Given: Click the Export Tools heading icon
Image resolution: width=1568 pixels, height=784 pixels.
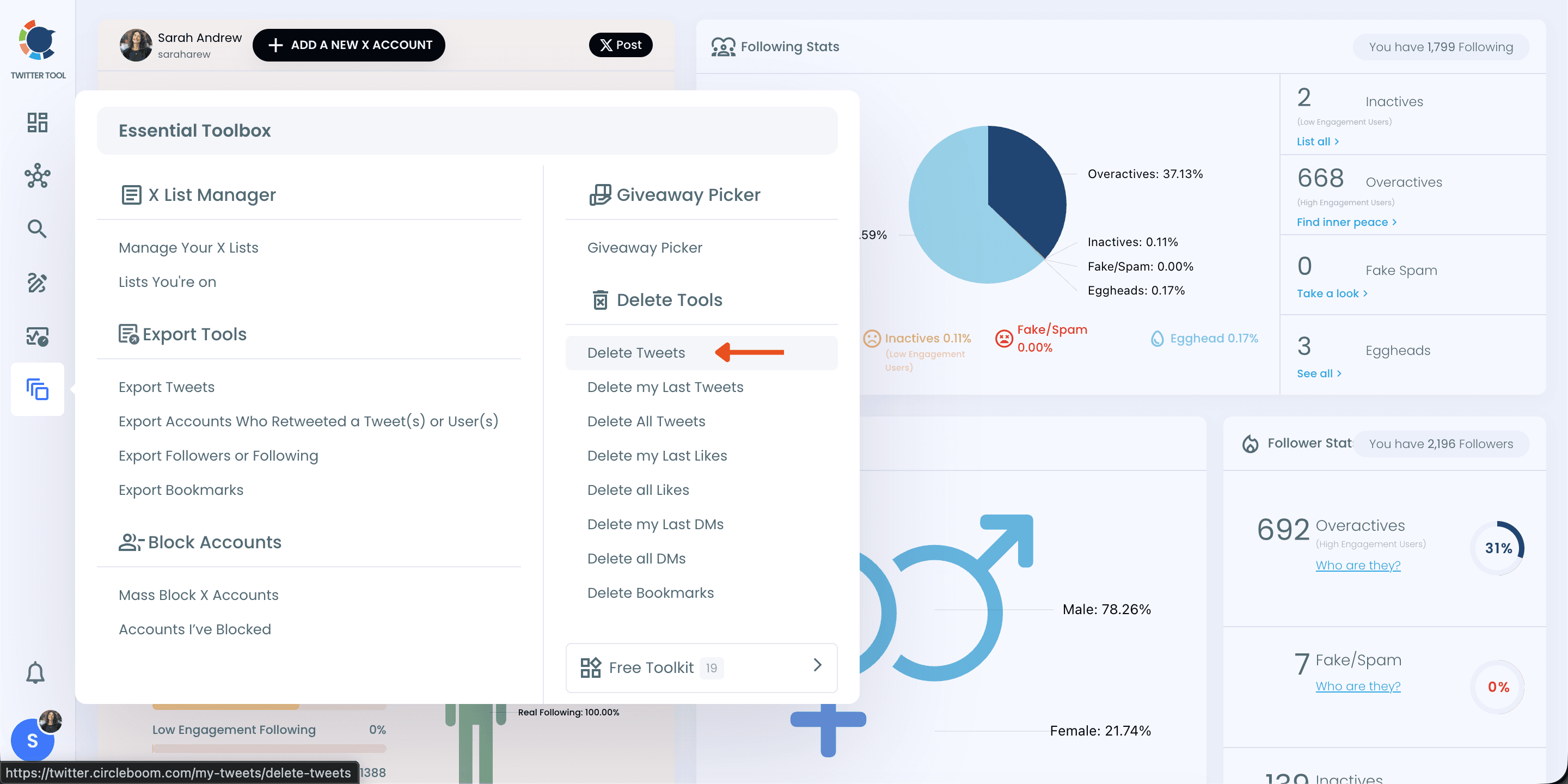Looking at the screenshot, I should 128,334.
